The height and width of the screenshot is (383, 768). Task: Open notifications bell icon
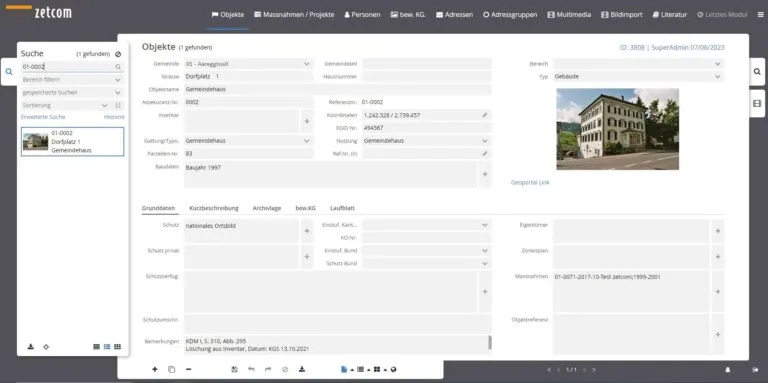click(728, 370)
